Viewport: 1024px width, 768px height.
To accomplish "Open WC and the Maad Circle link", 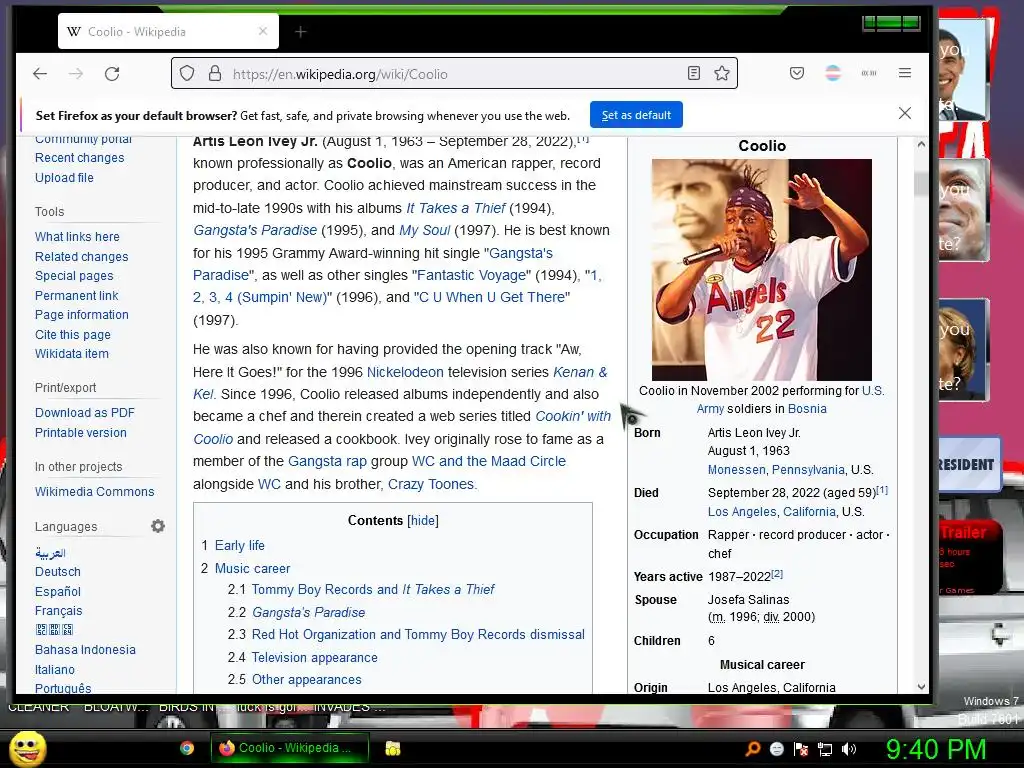I will [488, 462].
